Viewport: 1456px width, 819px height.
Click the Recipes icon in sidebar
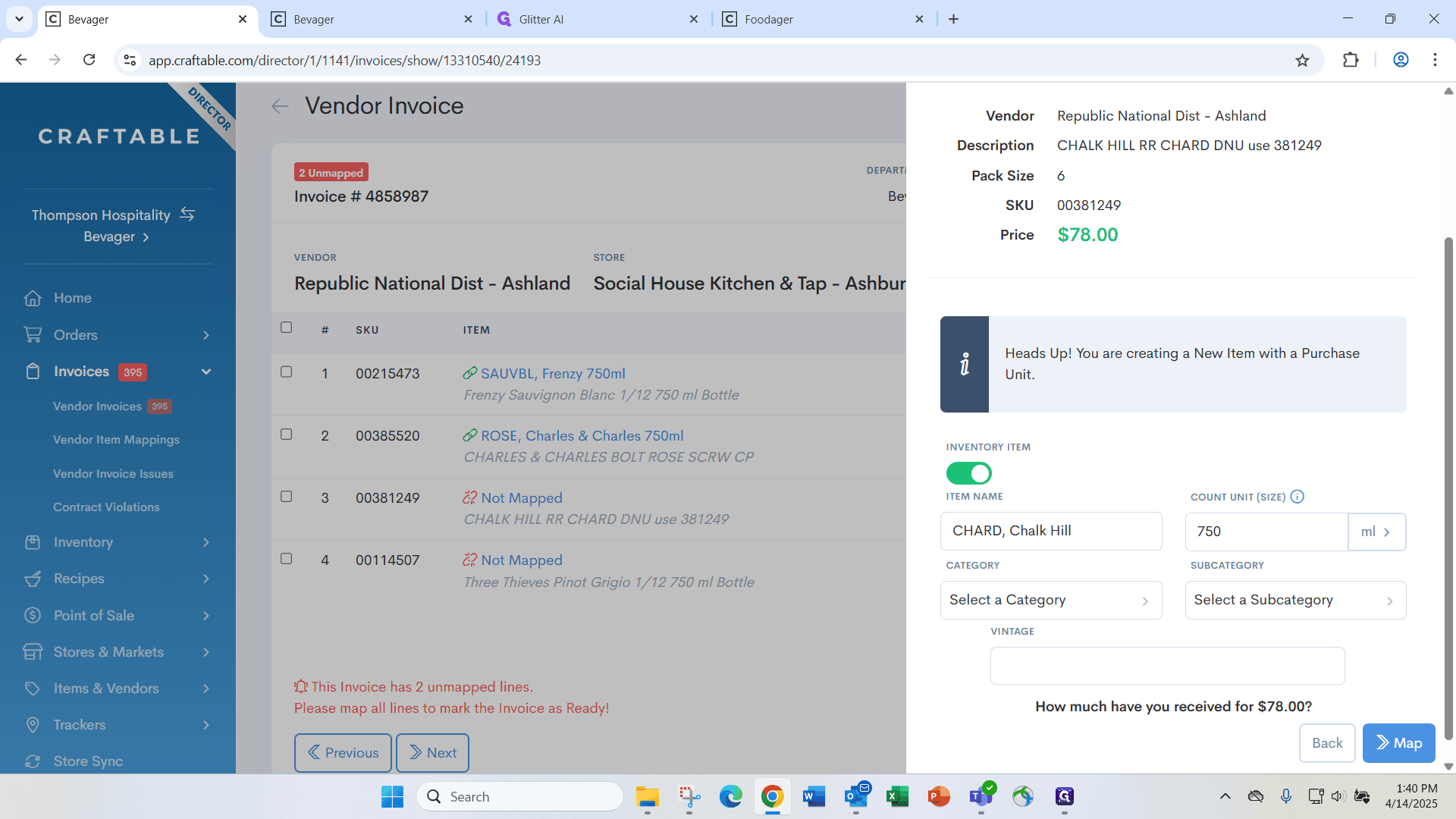(33, 579)
